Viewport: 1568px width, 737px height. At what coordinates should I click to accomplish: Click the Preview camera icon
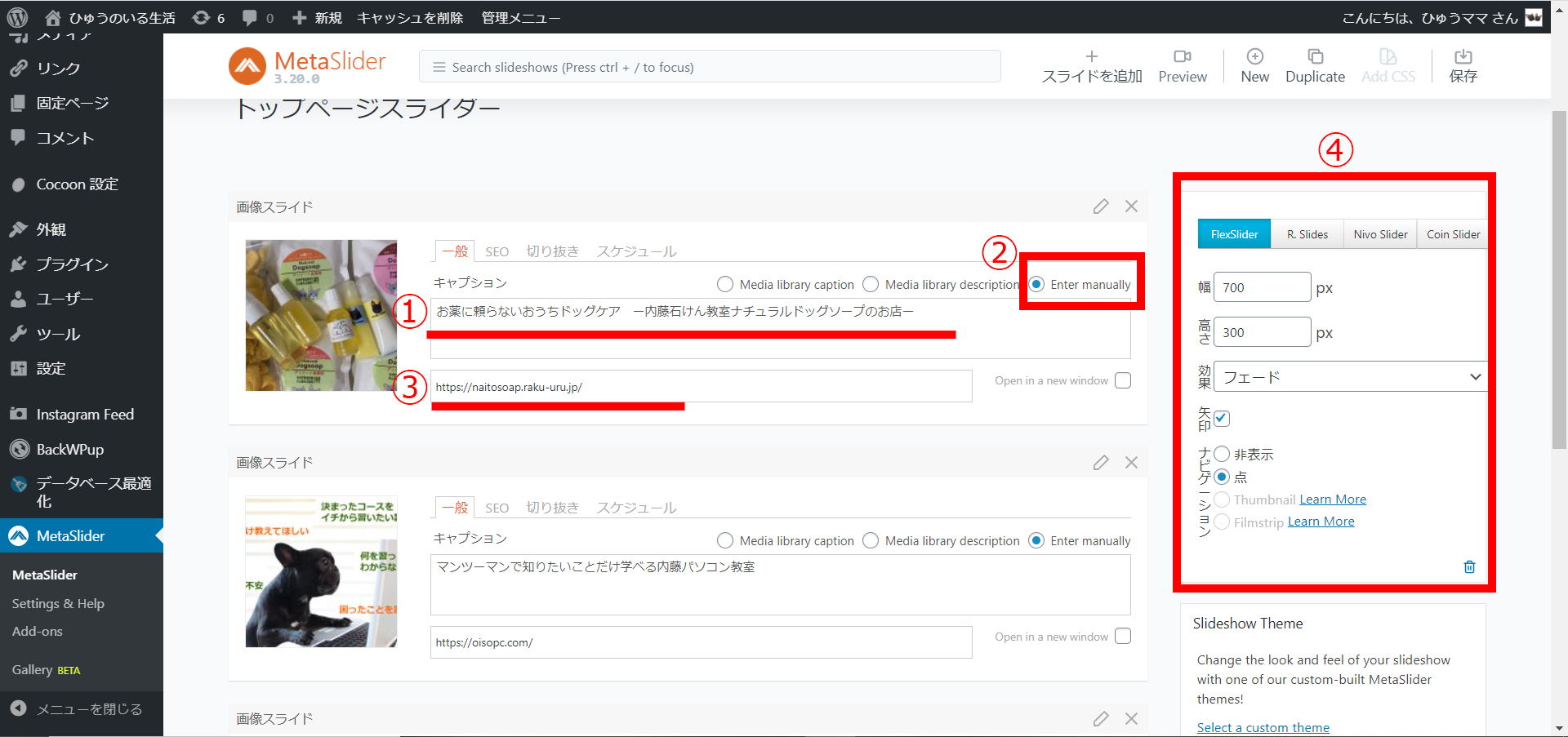[x=1182, y=56]
